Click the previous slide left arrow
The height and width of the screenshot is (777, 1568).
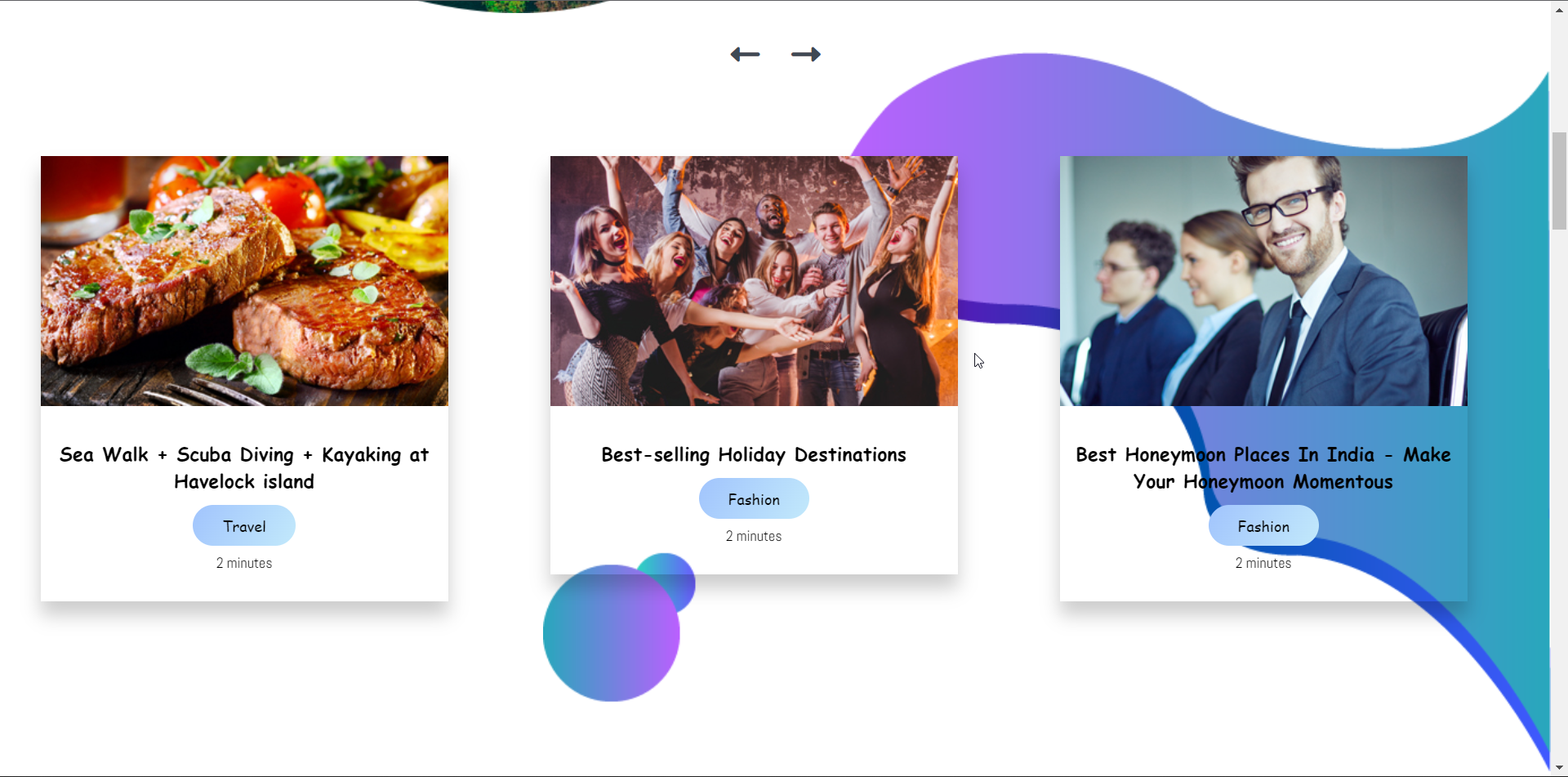(745, 55)
